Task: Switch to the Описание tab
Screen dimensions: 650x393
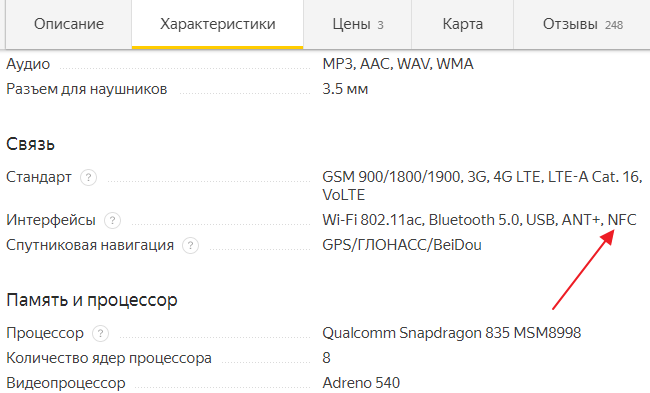Action: point(69,24)
